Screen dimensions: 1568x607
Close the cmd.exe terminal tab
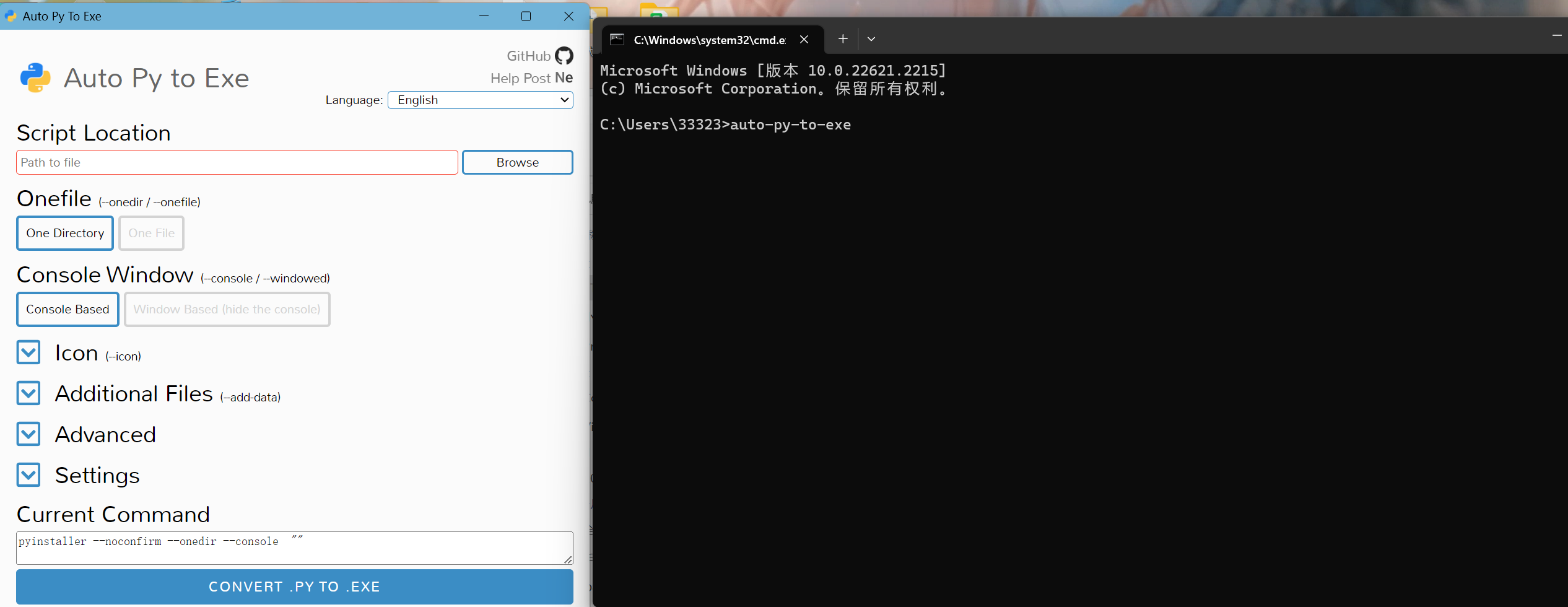coord(804,40)
